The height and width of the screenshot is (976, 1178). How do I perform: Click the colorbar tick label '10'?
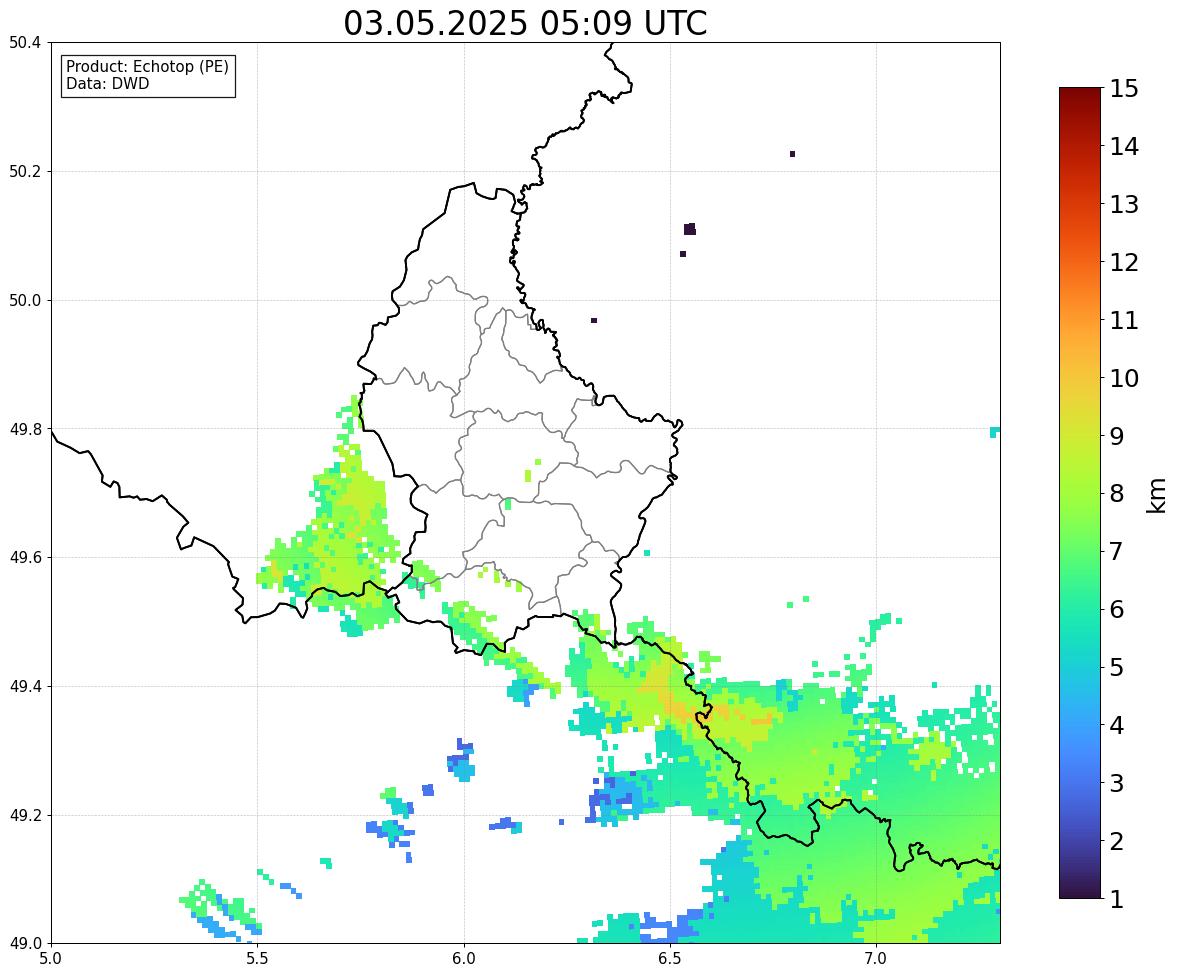(x=1124, y=378)
